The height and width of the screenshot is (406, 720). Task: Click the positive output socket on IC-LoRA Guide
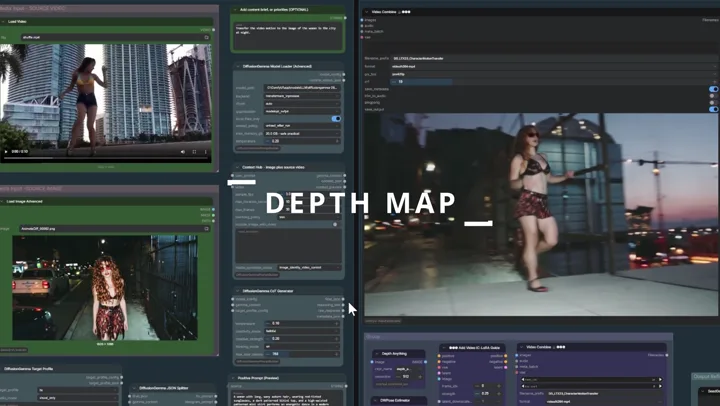pos(506,355)
